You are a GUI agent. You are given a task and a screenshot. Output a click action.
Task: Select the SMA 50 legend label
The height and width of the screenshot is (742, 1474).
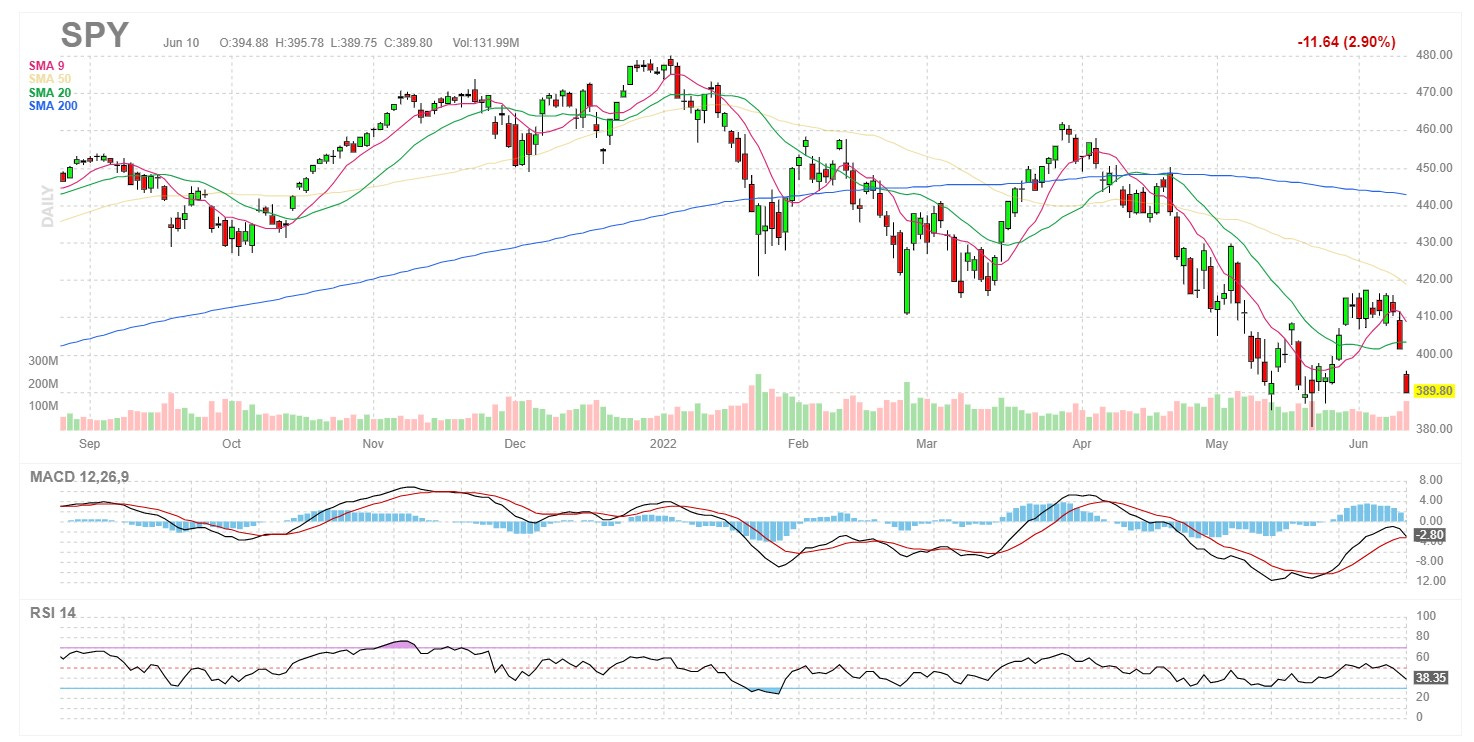pyautogui.click(x=50, y=78)
